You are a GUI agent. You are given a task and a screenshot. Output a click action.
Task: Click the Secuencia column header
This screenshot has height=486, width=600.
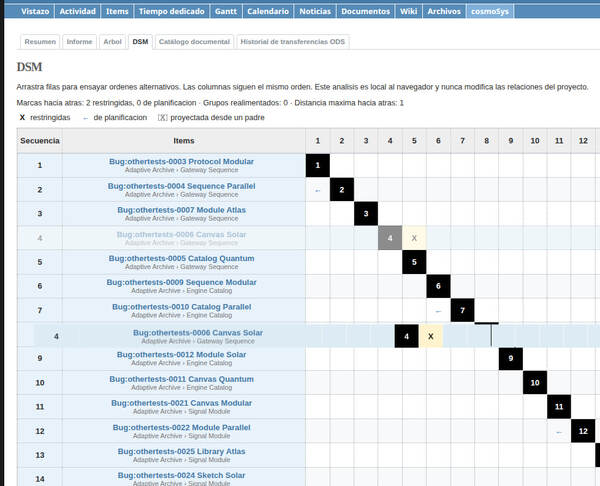pyautogui.click(x=40, y=141)
